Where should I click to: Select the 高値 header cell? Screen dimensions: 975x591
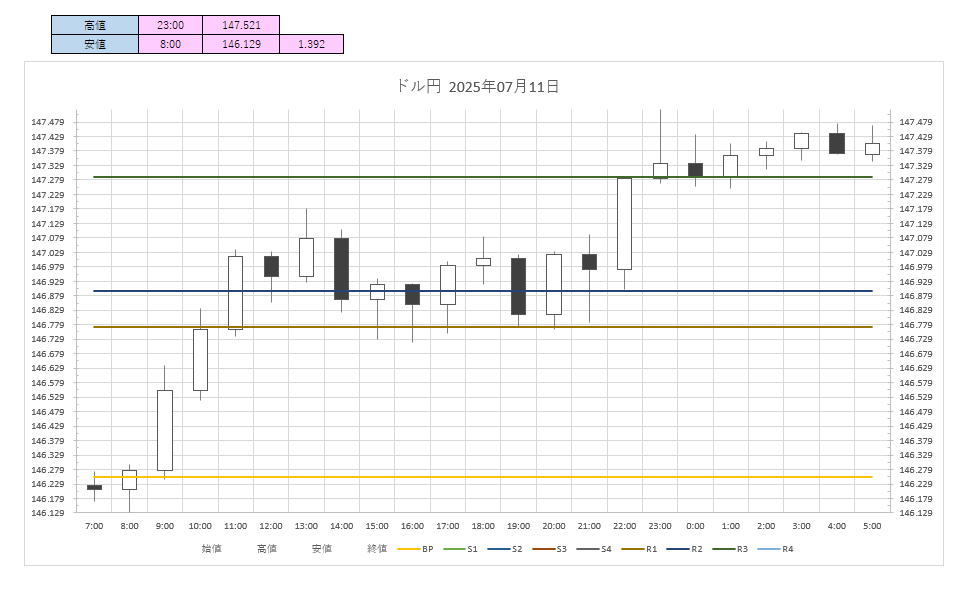coord(94,25)
